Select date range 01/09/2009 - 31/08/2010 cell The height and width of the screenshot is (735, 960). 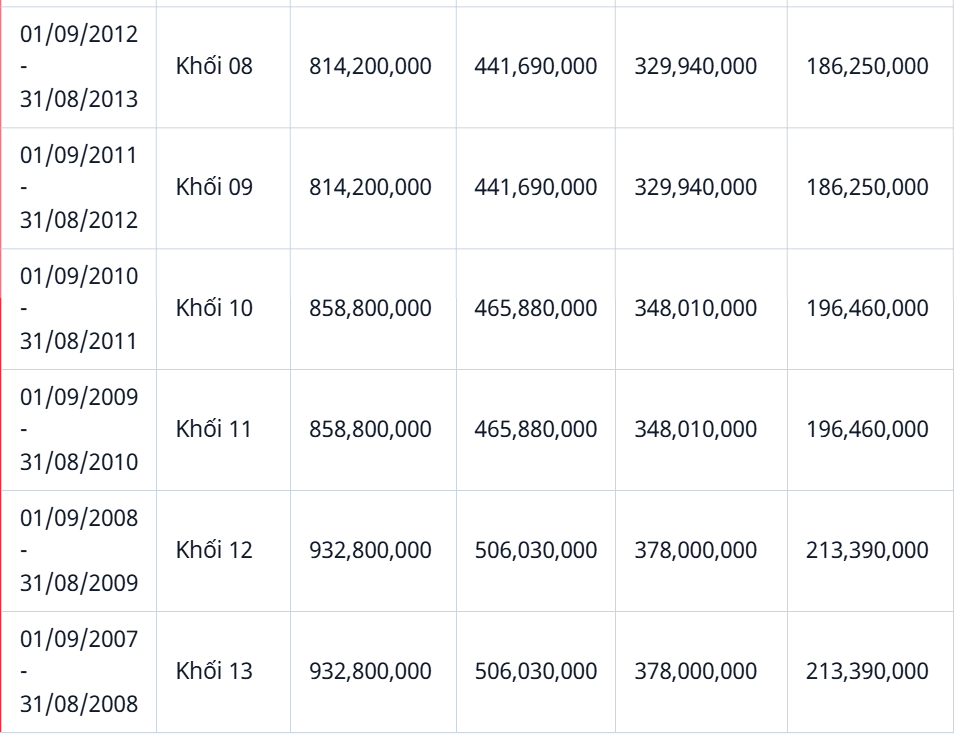click(x=79, y=429)
